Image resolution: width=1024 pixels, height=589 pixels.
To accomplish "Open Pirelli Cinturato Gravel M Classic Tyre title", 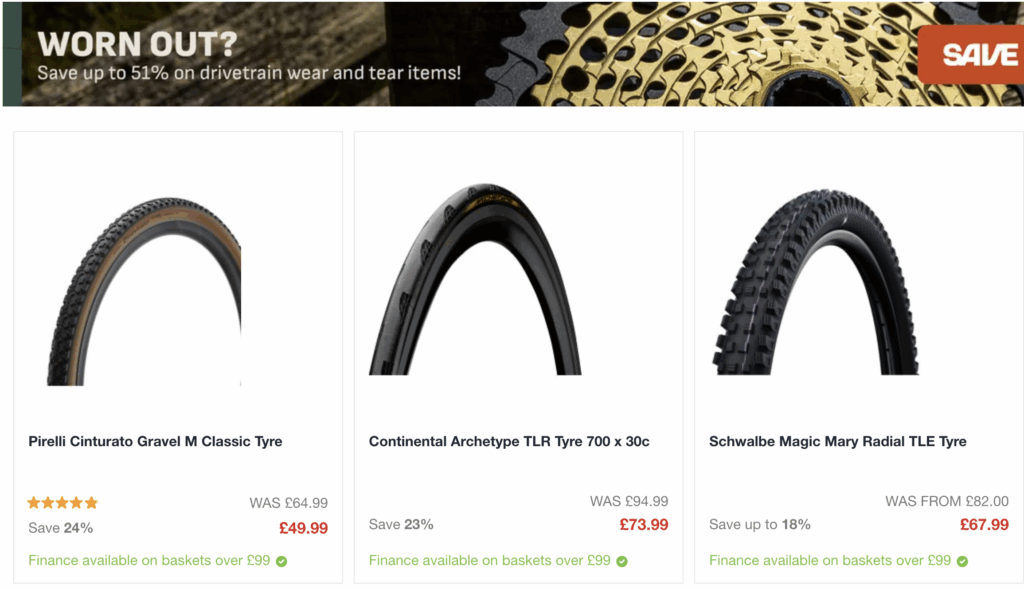I will (155, 441).
